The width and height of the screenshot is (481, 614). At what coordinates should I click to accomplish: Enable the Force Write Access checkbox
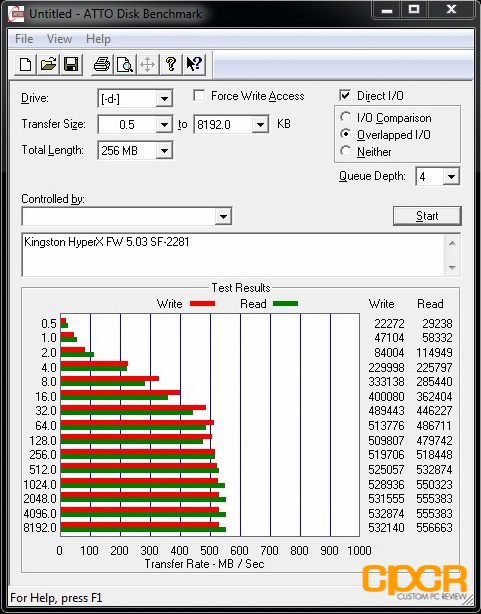pyautogui.click(x=199, y=95)
